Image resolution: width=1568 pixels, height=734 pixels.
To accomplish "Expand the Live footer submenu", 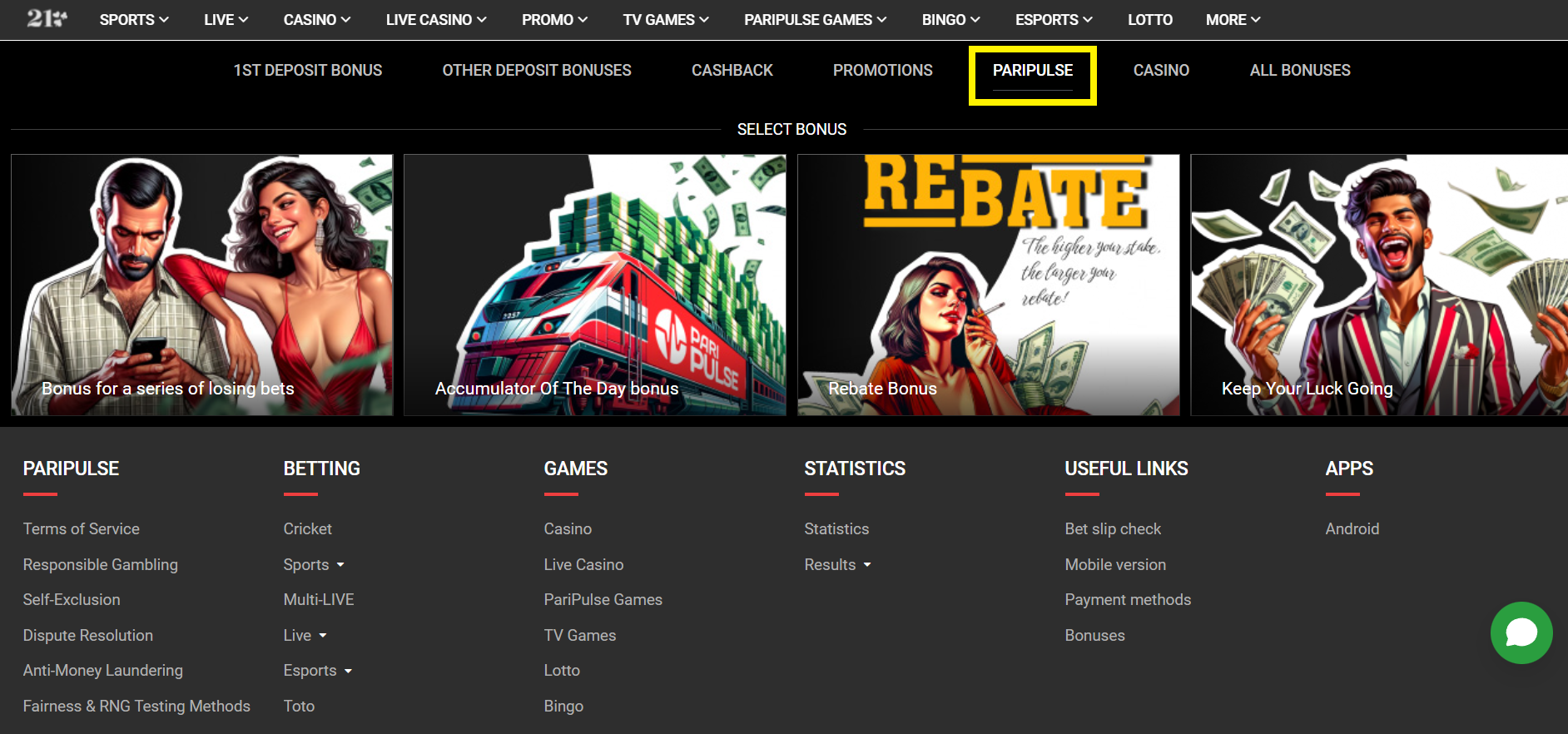I will click(x=305, y=636).
